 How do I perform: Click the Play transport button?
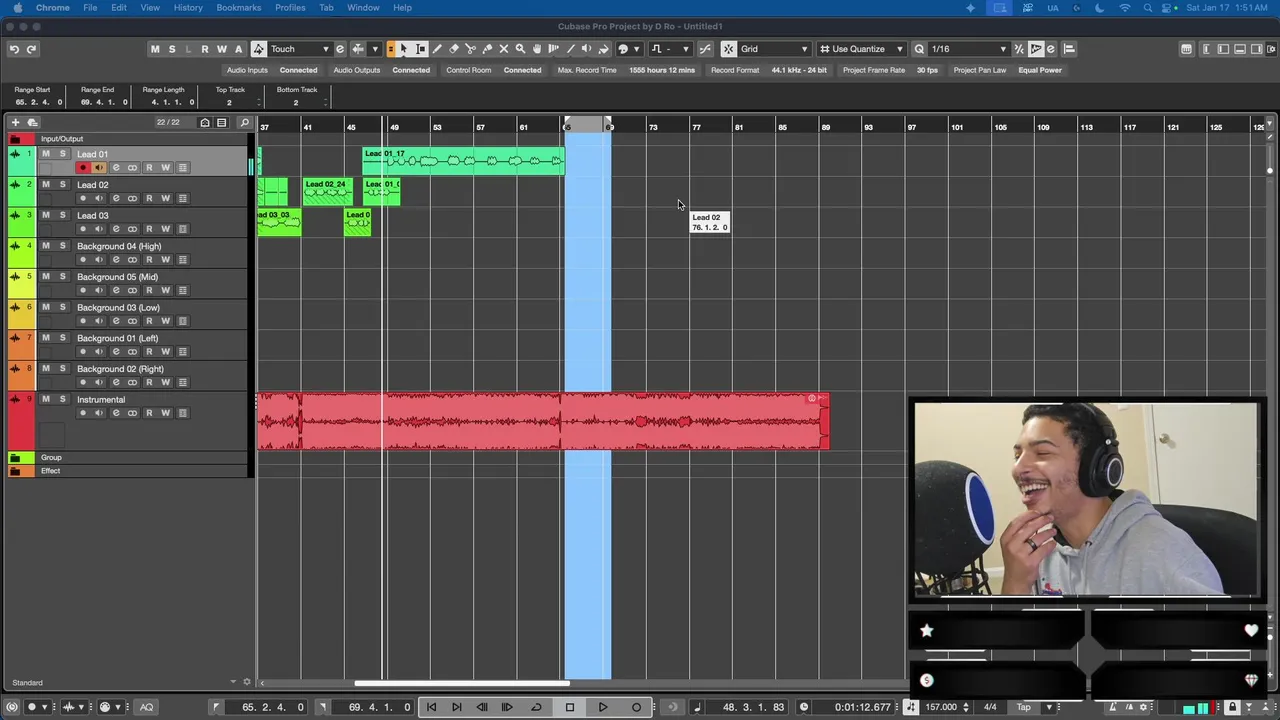pos(603,707)
